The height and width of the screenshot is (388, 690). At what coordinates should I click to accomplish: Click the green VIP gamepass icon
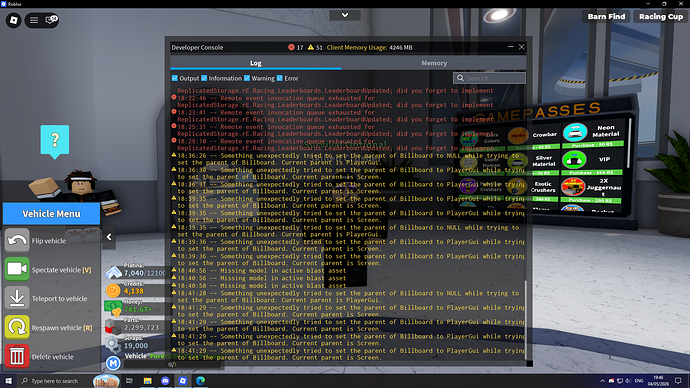tap(574, 160)
